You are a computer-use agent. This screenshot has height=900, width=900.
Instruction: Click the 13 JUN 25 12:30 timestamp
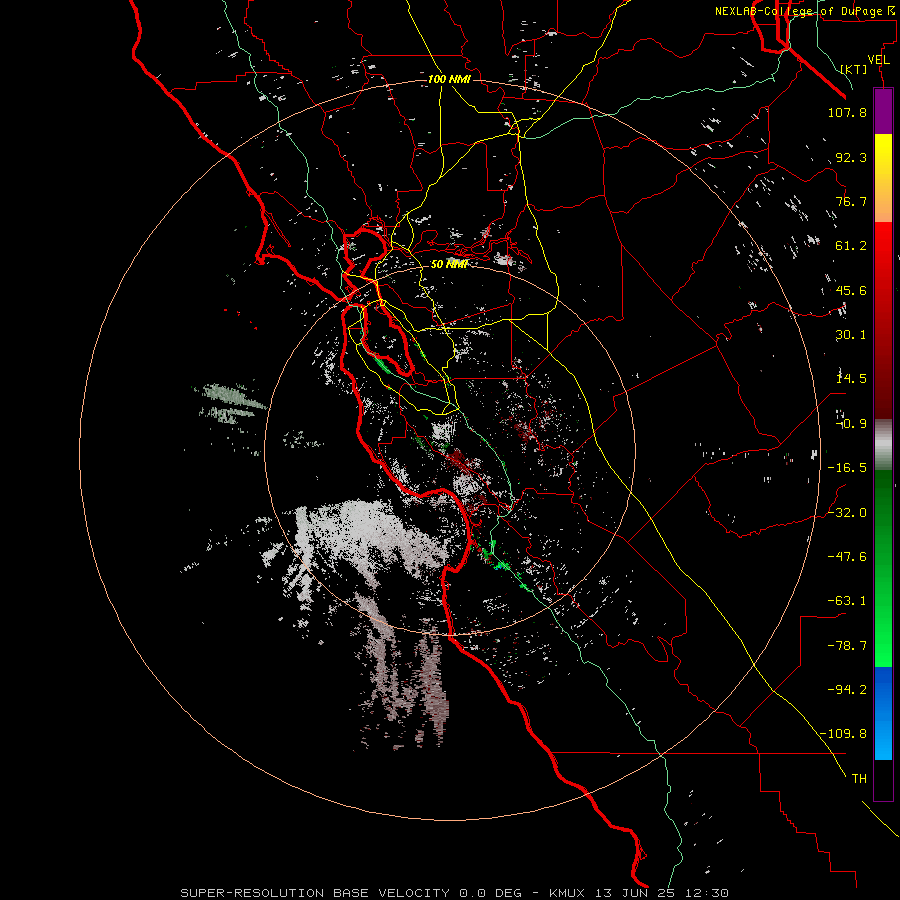tap(663, 893)
